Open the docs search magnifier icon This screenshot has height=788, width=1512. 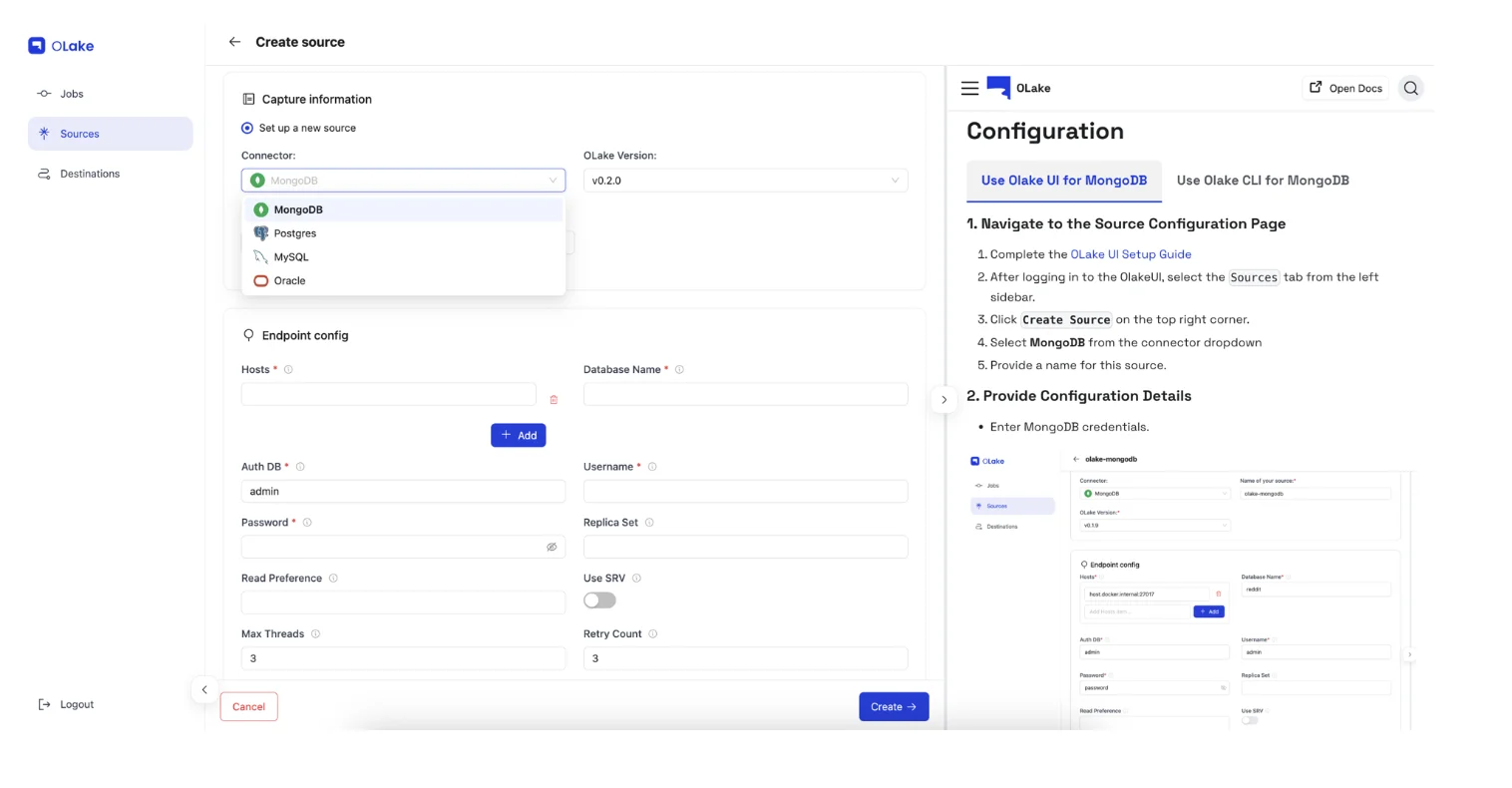1410,88
